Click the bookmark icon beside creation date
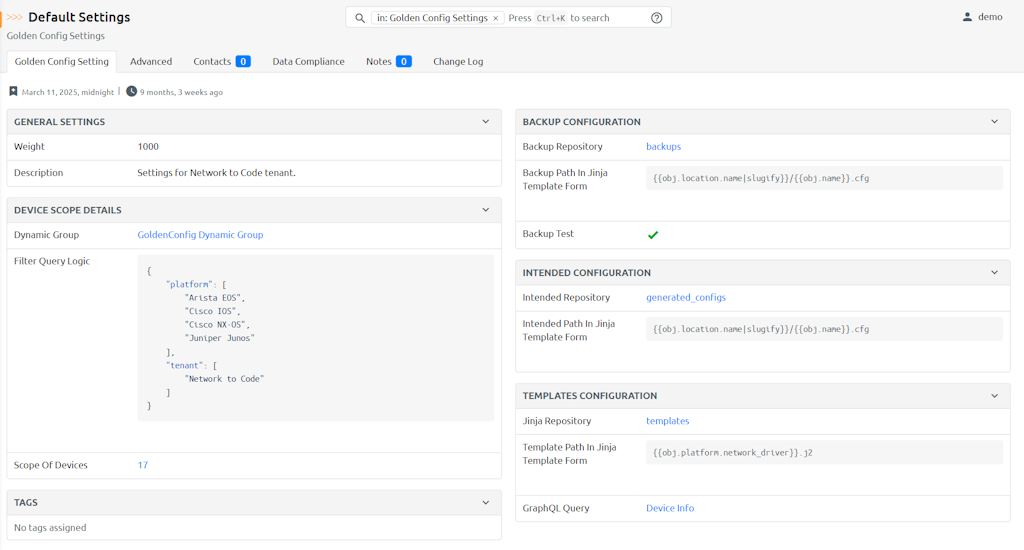Screen dimensions: 1024x550 coord(13,92)
